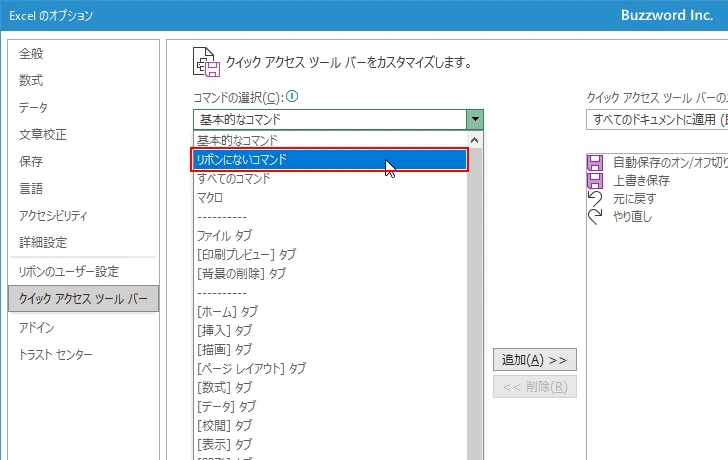This screenshot has height=460, width=728.
Task: Click the << 削除(R) button
Action: pos(535,387)
